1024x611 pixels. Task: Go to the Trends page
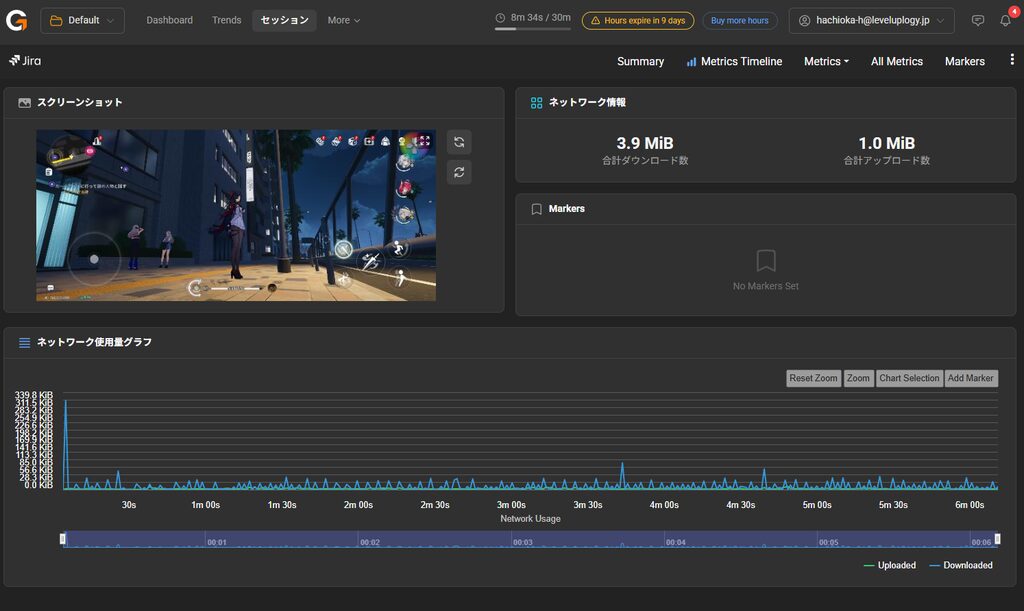227,20
